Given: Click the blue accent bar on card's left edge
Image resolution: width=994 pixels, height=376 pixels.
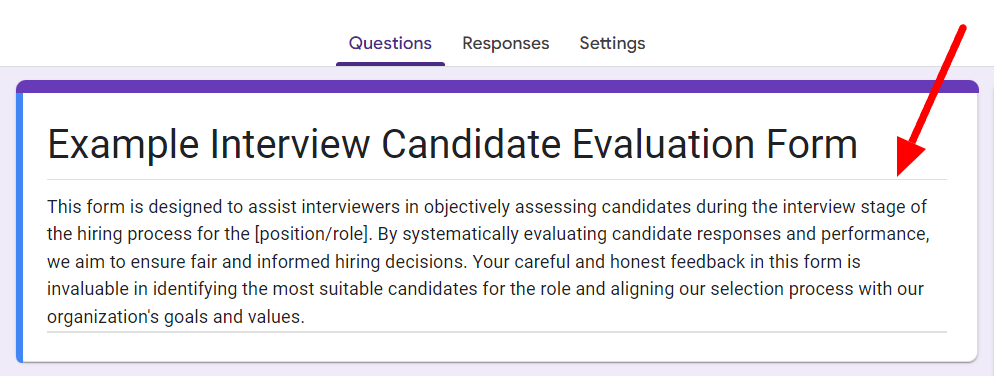Looking at the screenshot, I should pos(20,228).
